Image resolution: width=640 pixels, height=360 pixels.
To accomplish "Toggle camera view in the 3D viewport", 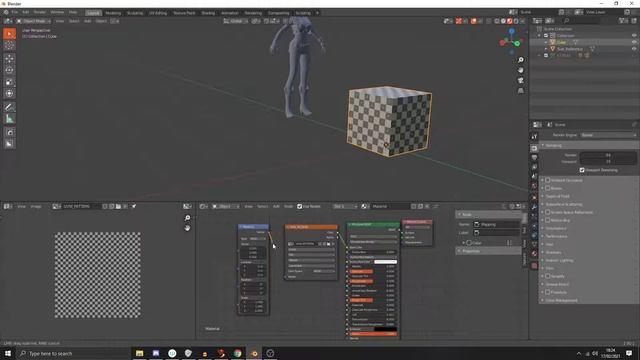I will [x=520, y=80].
